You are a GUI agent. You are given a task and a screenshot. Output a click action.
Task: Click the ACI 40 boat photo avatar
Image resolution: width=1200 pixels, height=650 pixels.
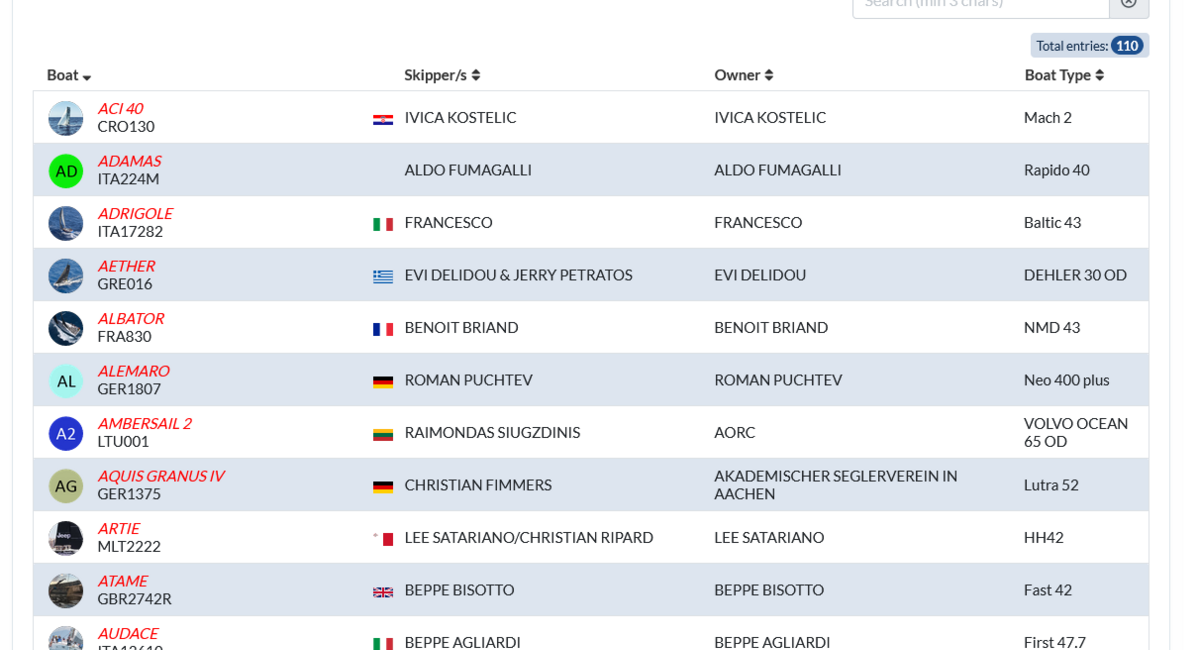click(x=66, y=118)
